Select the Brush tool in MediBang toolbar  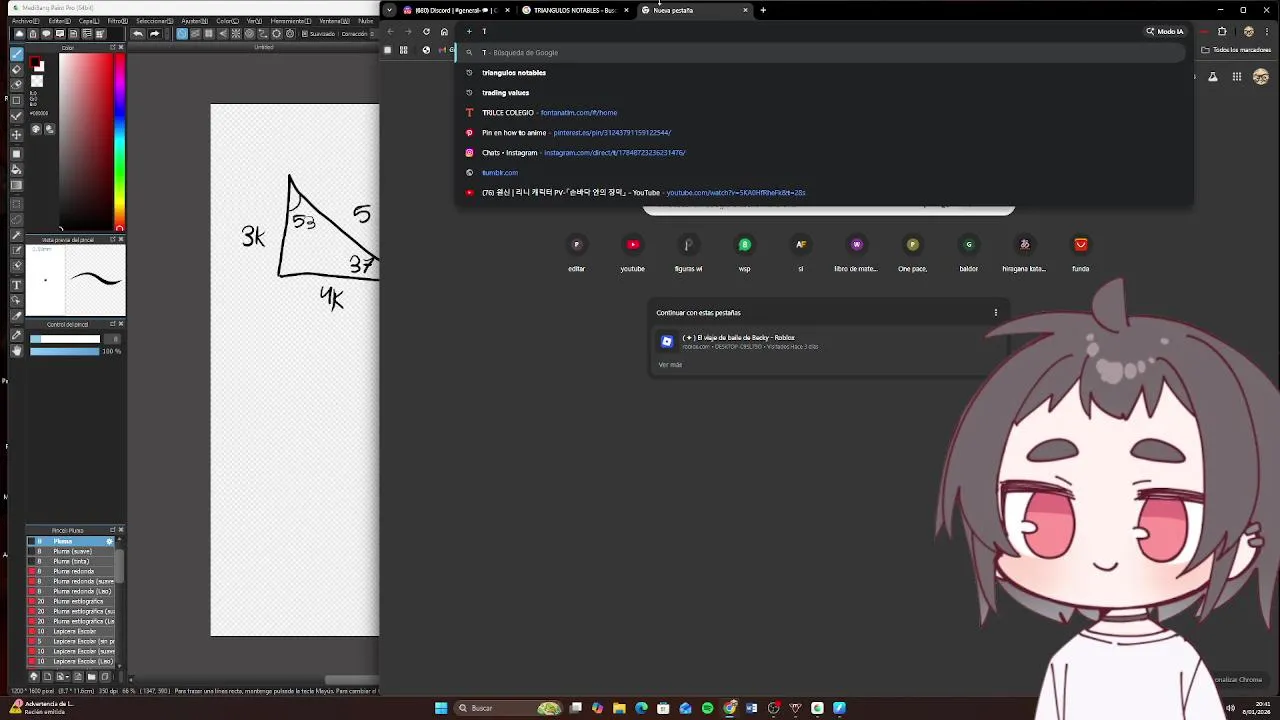[x=17, y=54]
